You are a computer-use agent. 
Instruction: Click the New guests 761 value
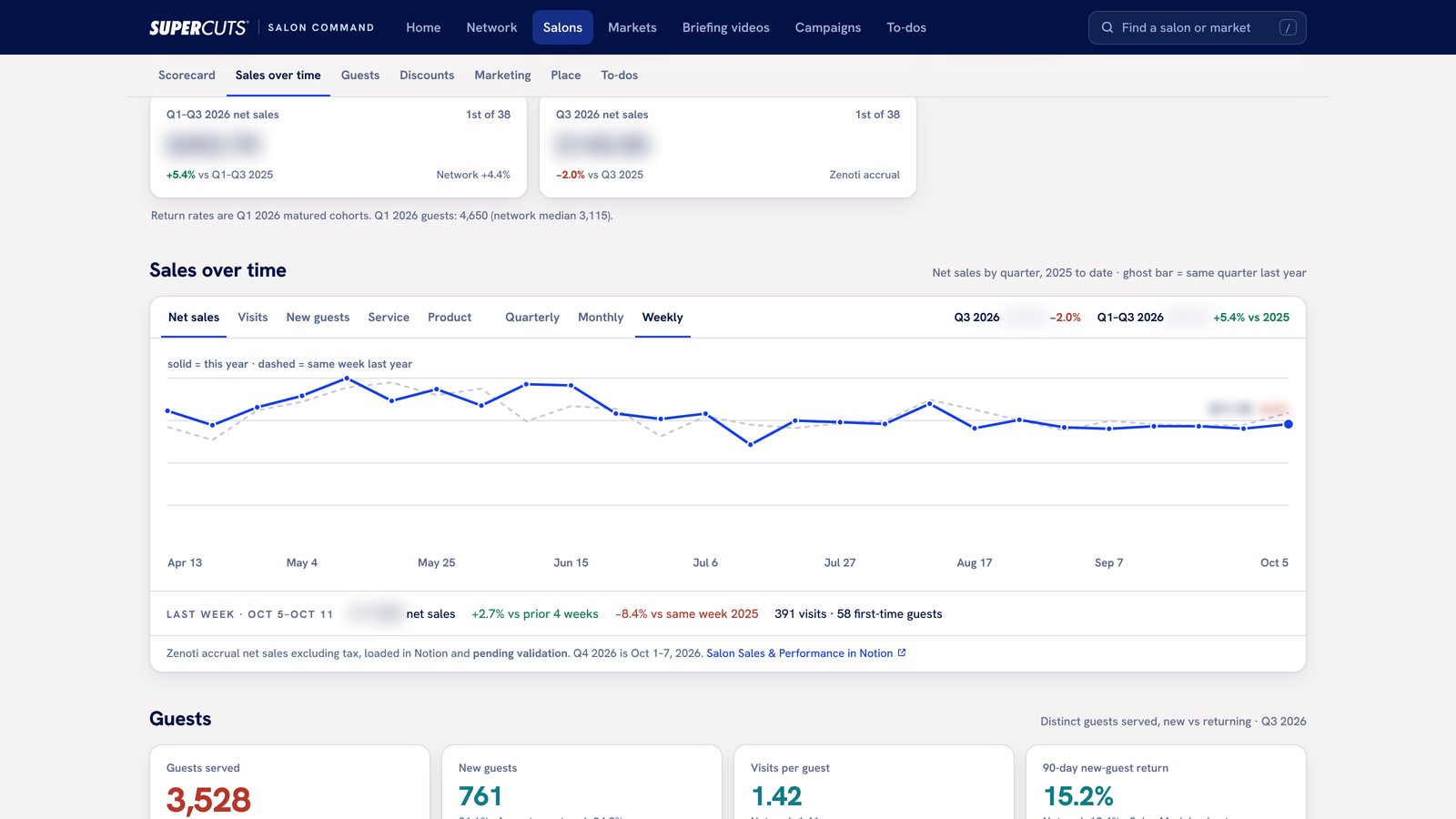[x=480, y=796]
